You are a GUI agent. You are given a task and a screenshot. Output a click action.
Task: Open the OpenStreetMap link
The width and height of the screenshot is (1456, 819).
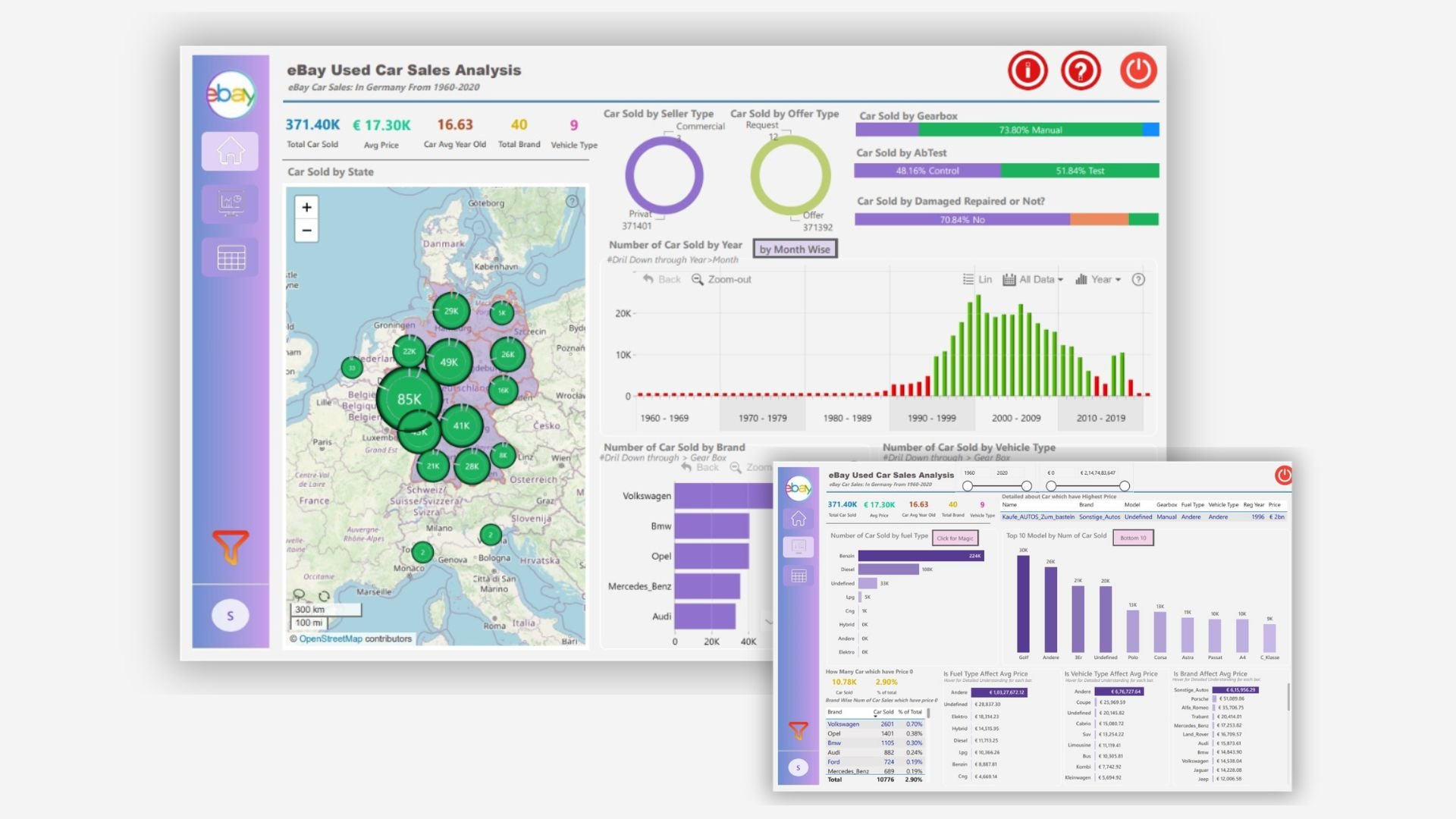(331, 639)
